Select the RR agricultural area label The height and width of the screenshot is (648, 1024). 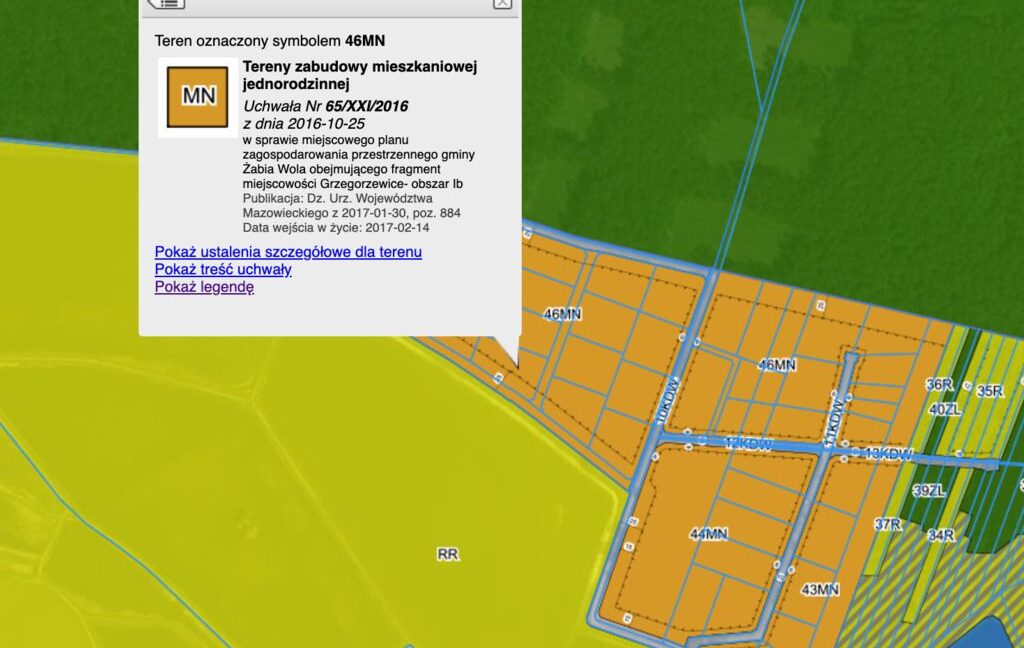[x=447, y=554]
